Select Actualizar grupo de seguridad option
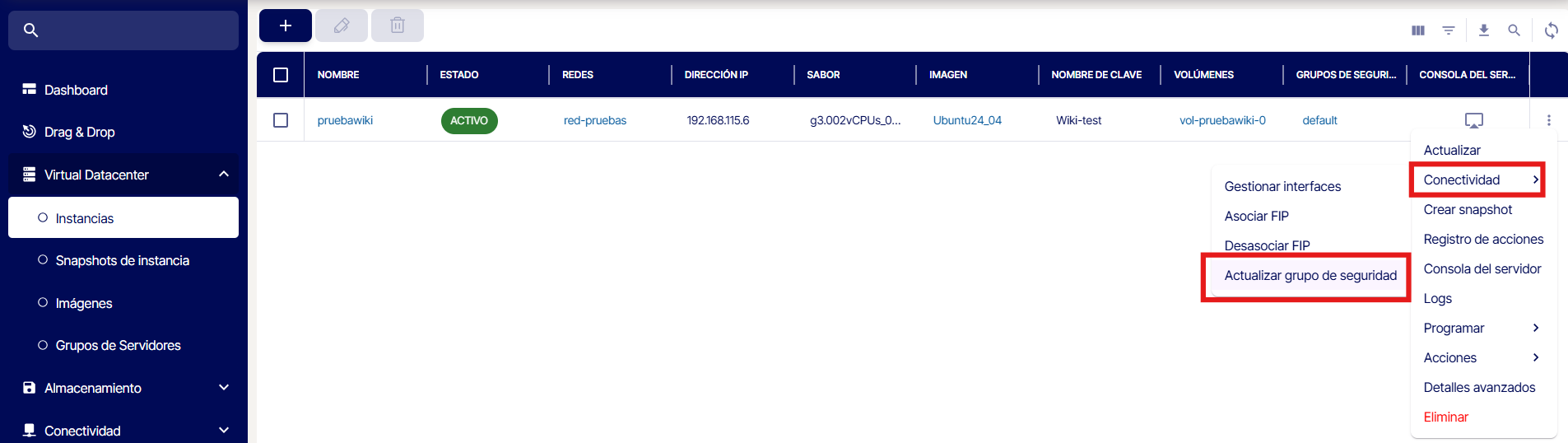Image resolution: width=1568 pixels, height=443 pixels. 1310,275
